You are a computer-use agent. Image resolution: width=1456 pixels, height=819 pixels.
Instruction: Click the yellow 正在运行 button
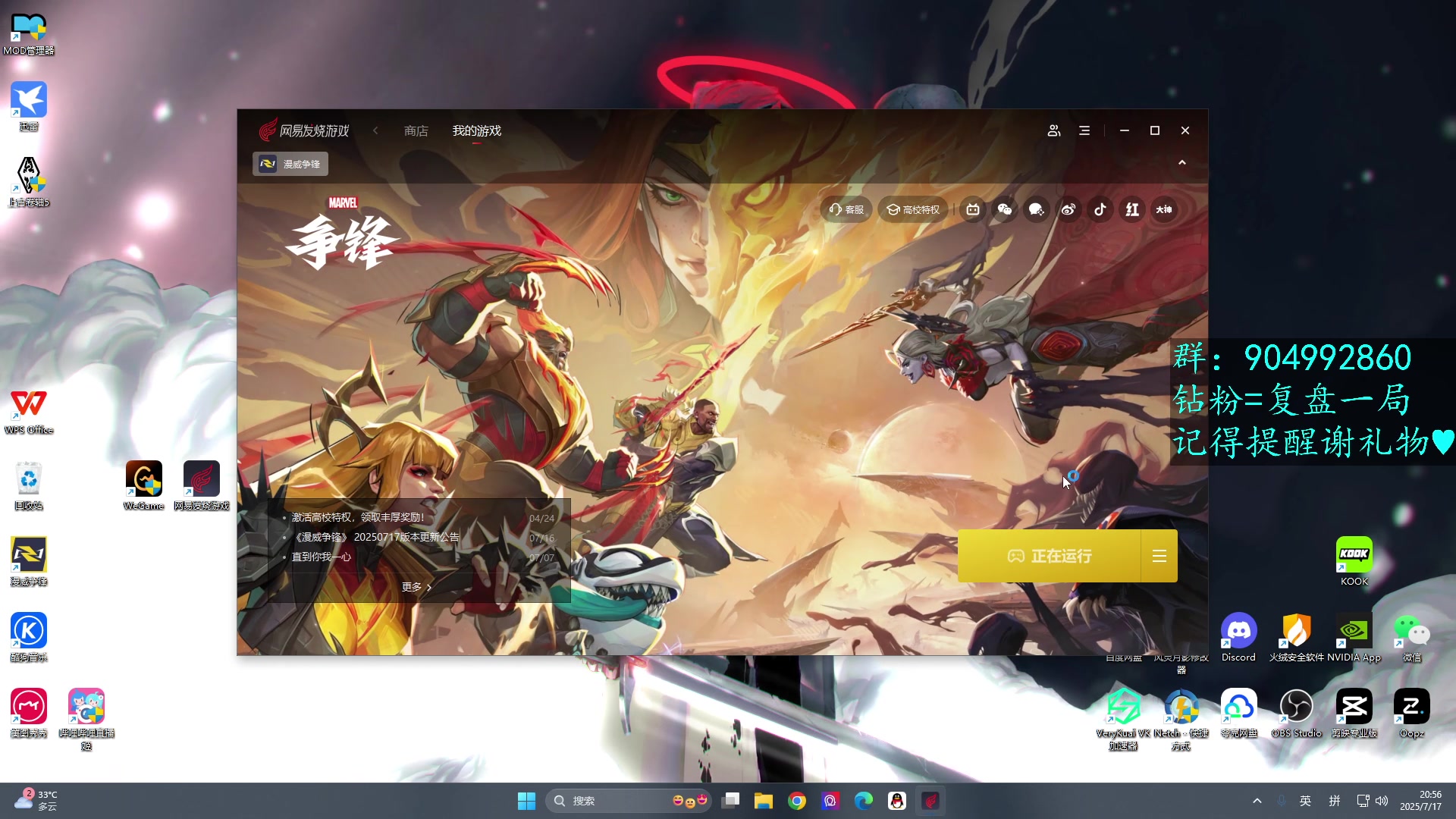(x=1050, y=556)
